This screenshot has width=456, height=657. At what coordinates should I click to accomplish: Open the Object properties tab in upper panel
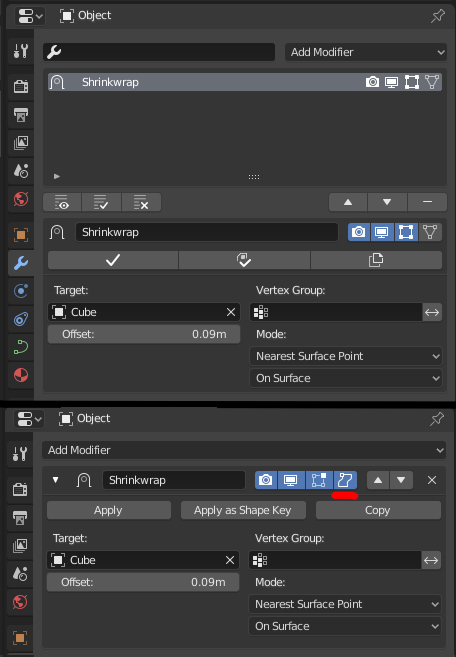point(21,234)
